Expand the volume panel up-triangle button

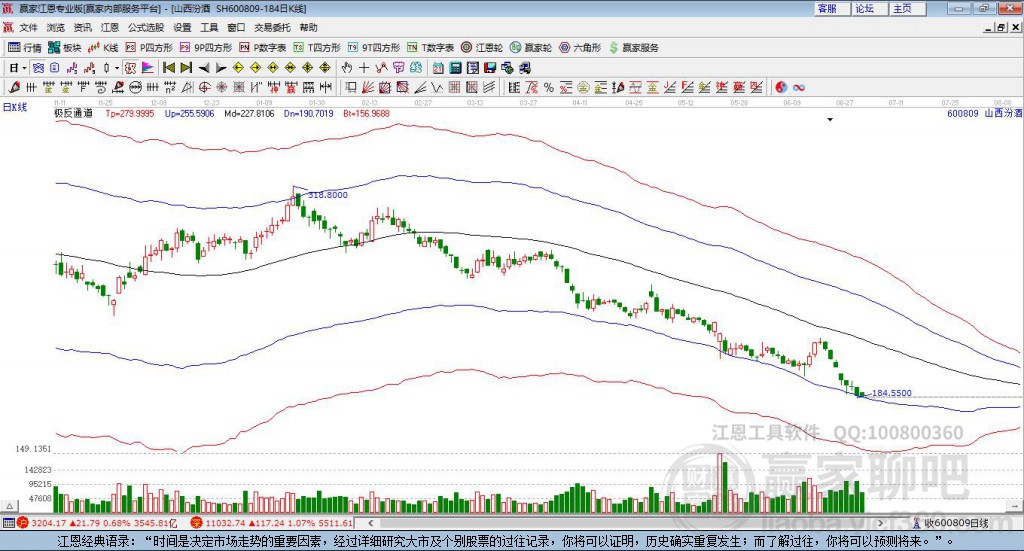coord(10,506)
